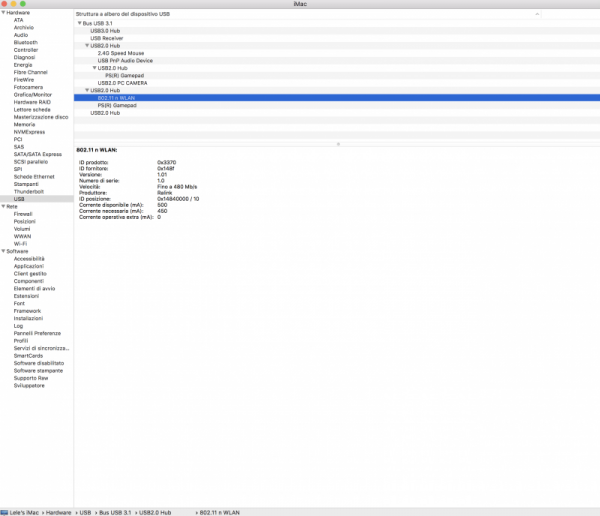Click the green zoom window button
The width and height of the screenshot is (600, 516).
pos(23,4)
